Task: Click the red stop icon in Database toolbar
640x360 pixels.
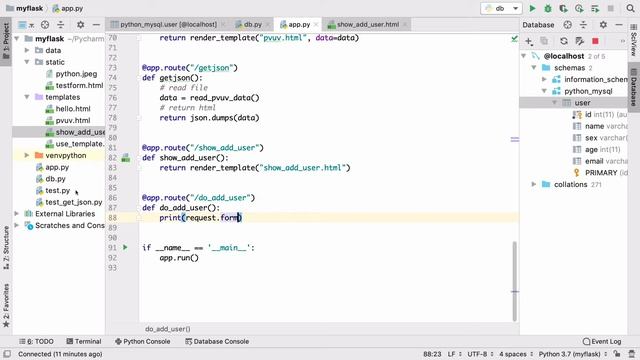Action: (595, 41)
